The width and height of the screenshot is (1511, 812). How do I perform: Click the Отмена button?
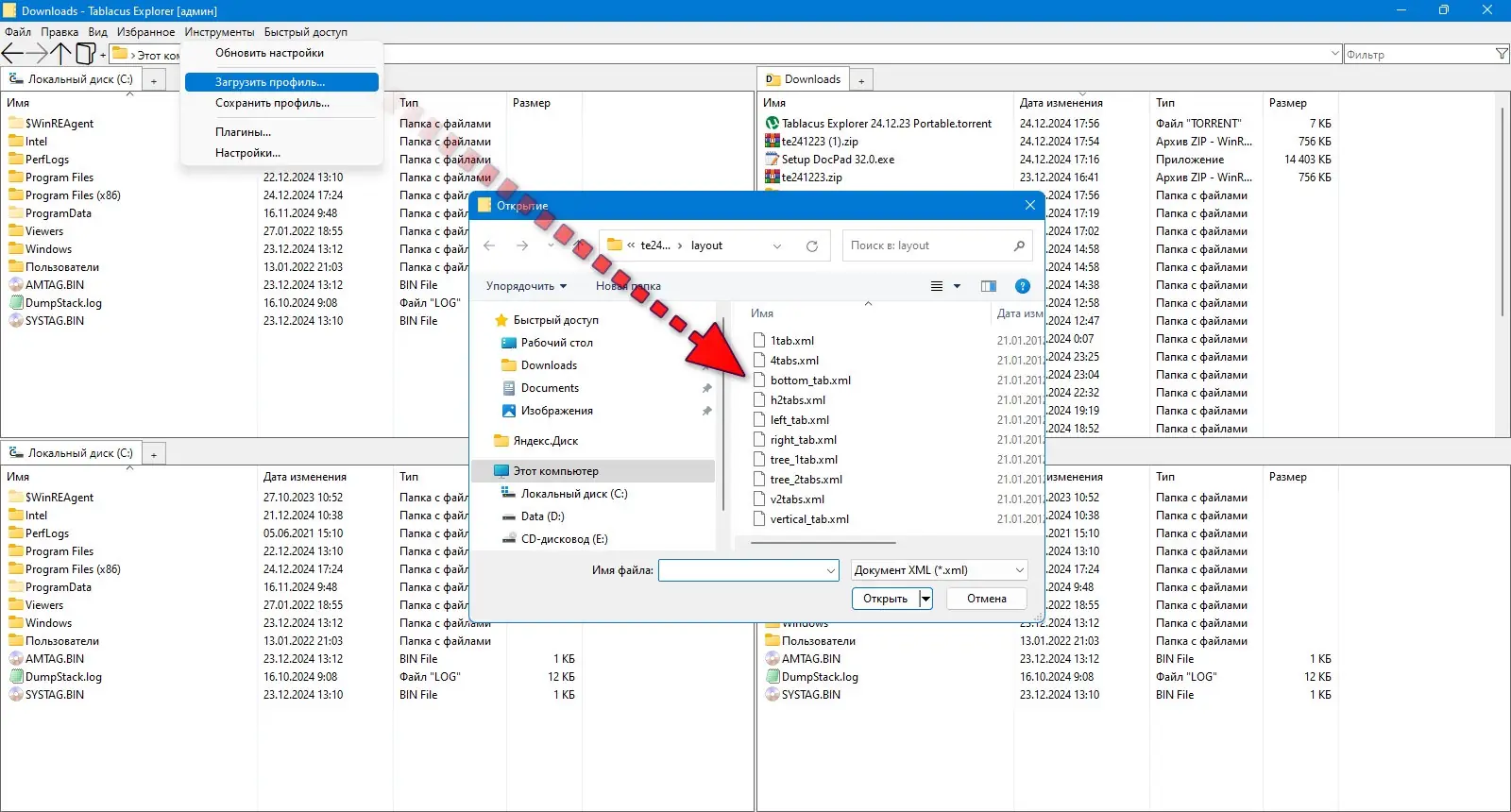pos(987,599)
